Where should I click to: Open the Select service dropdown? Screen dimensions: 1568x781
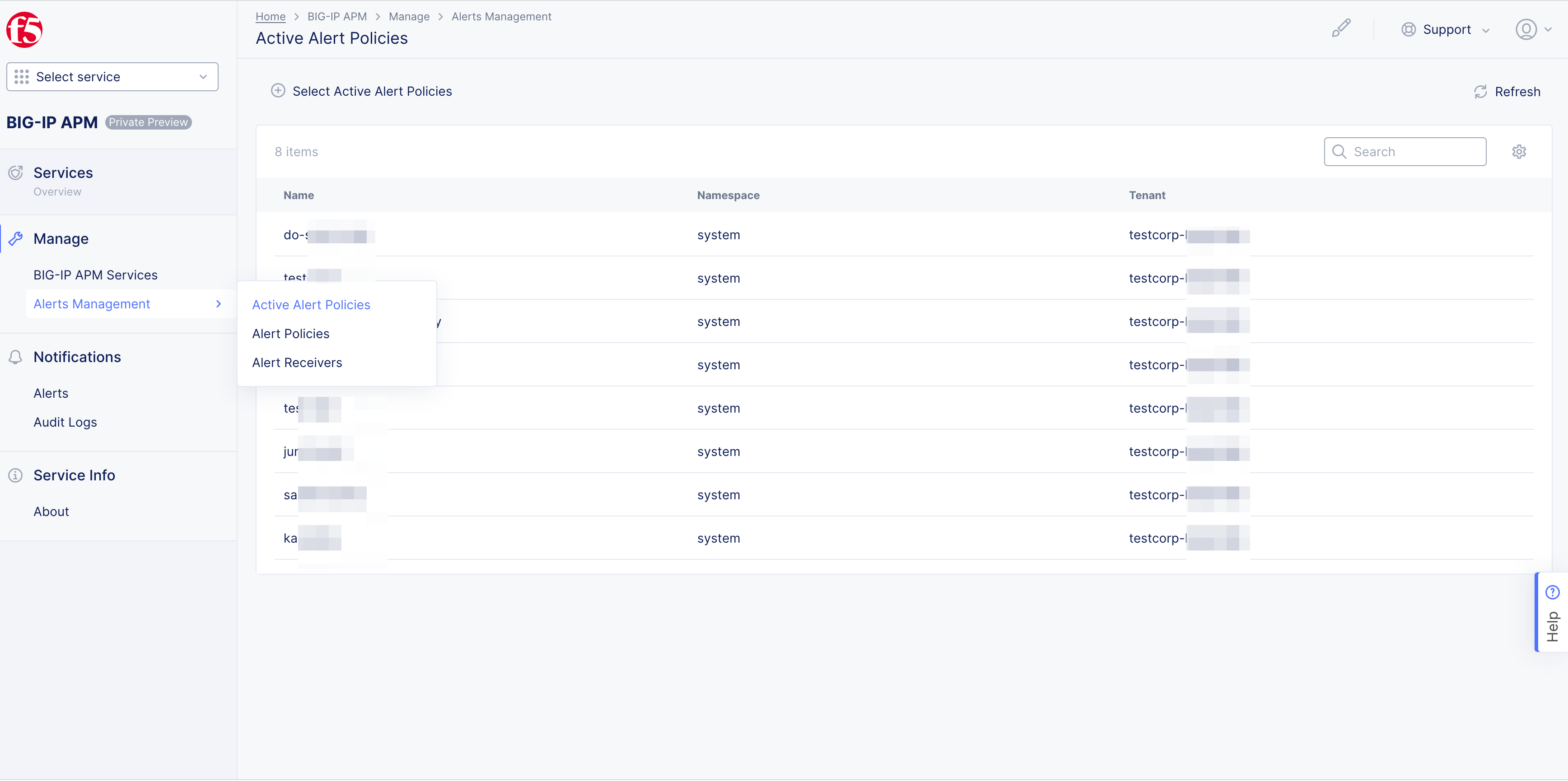[x=112, y=77]
